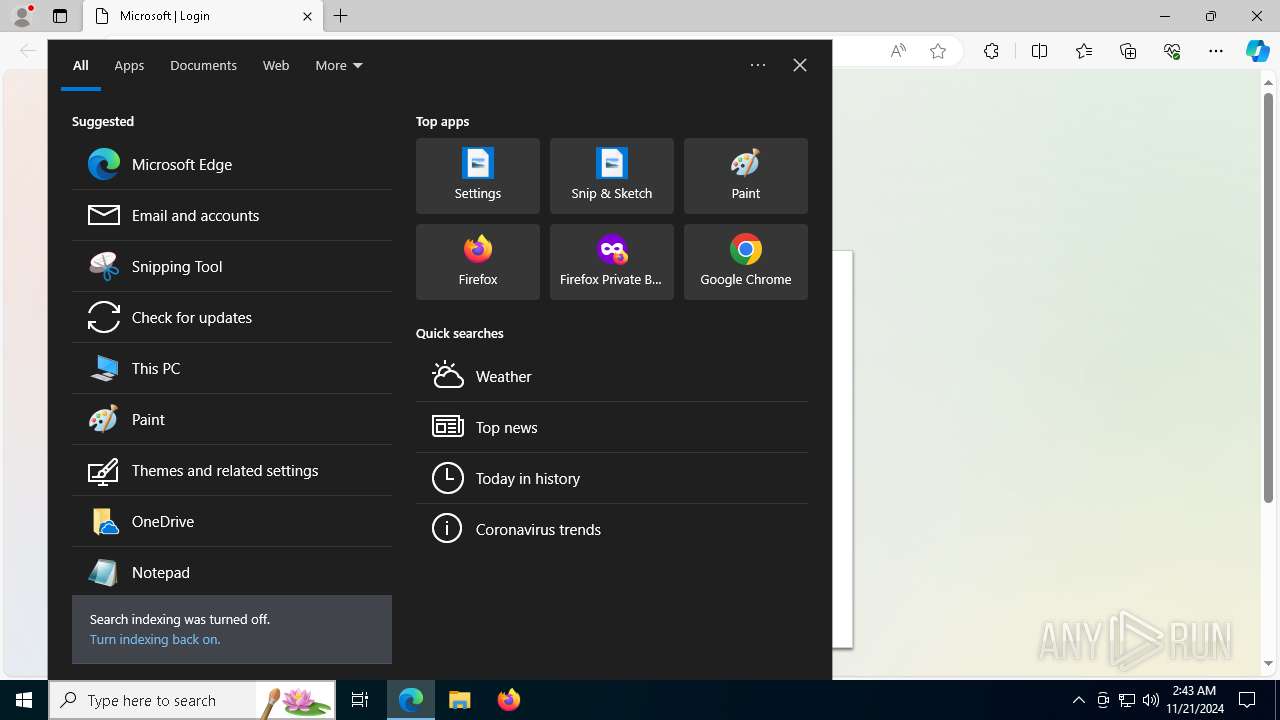The height and width of the screenshot is (720, 1280).
Task: Open File Explorer from taskbar
Action: pyautogui.click(x=460, y=700)
